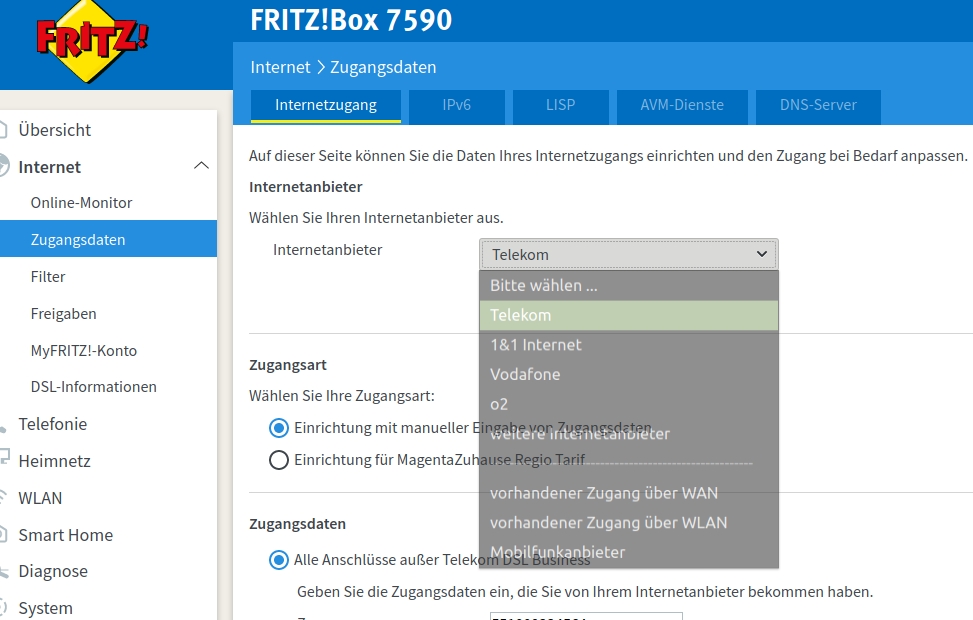Open the Telefonie section
Screen dimensions: 973x620
click(52, 424)
